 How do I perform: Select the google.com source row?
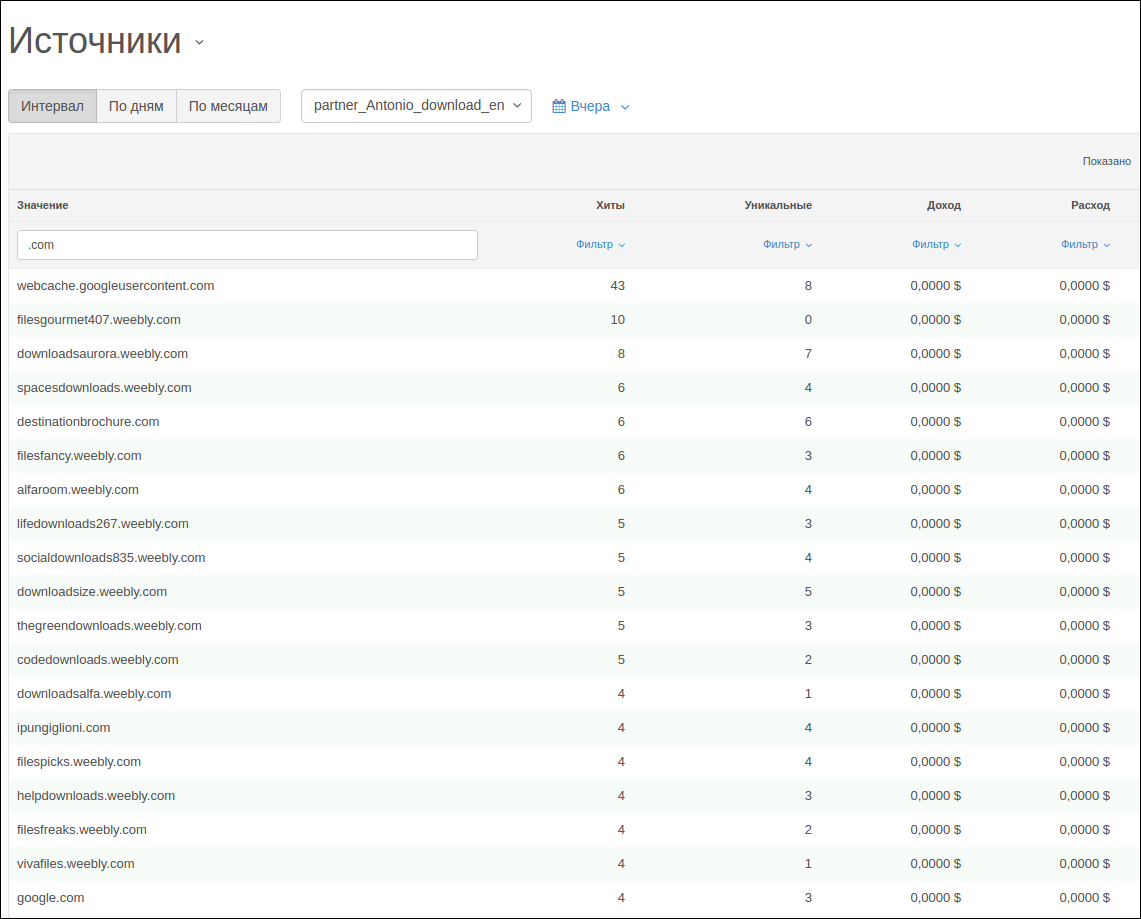[574, 898]
